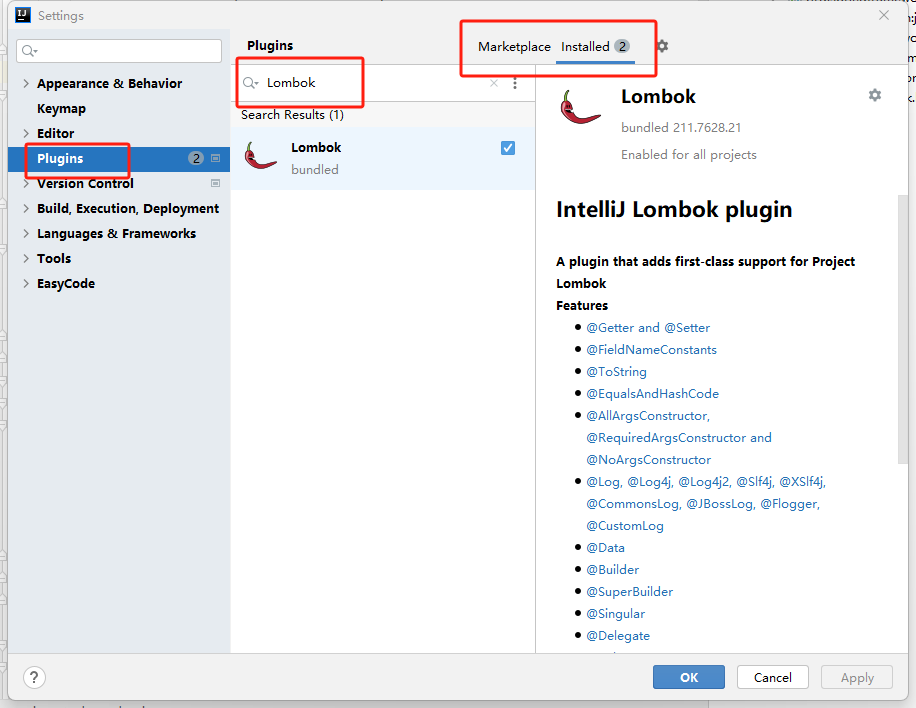Expand the EasyCode settings section
916x708 pixels.
(26, 283)
